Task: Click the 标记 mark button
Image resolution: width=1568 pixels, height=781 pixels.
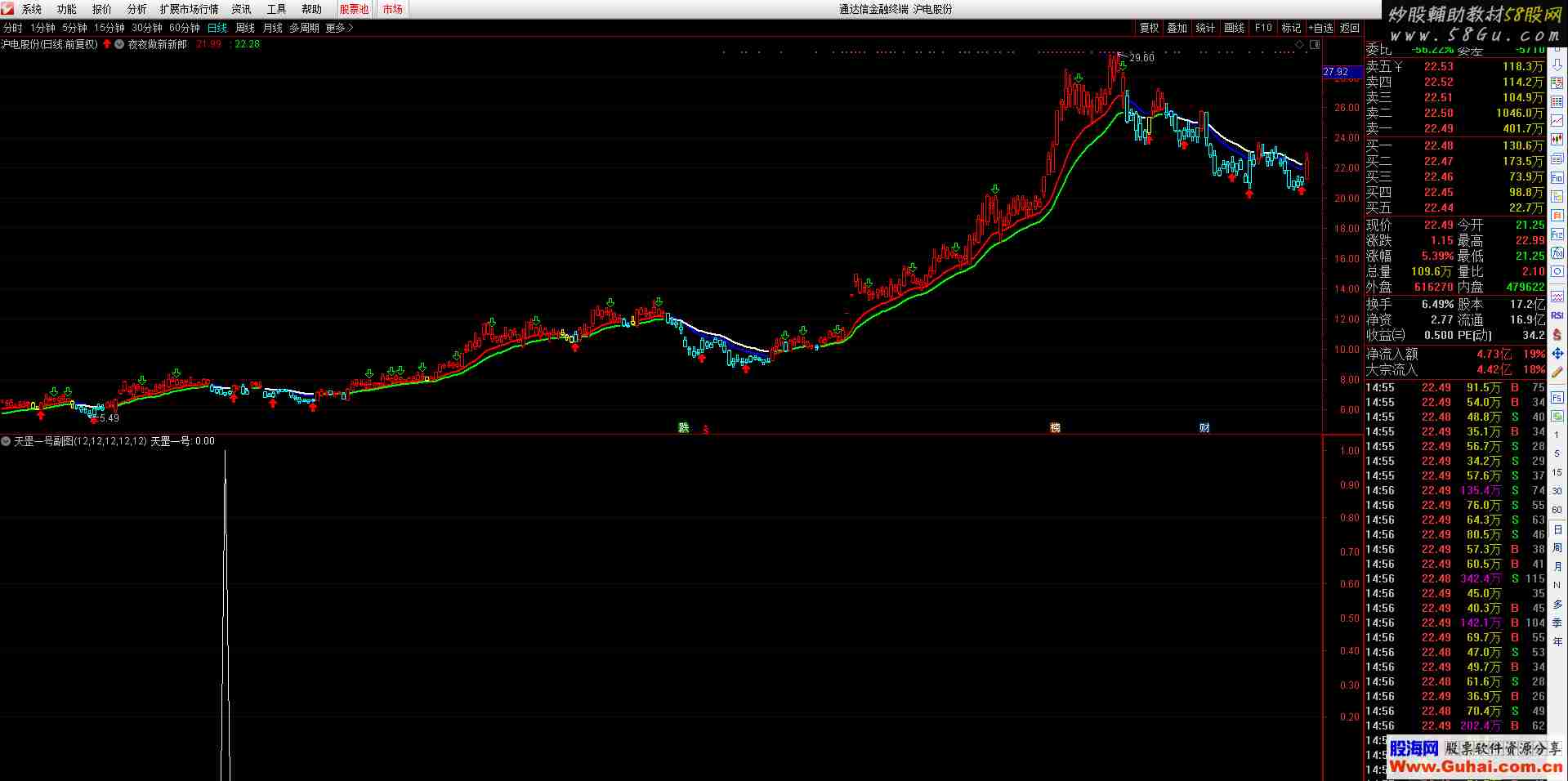Action: coord(1291,28)
